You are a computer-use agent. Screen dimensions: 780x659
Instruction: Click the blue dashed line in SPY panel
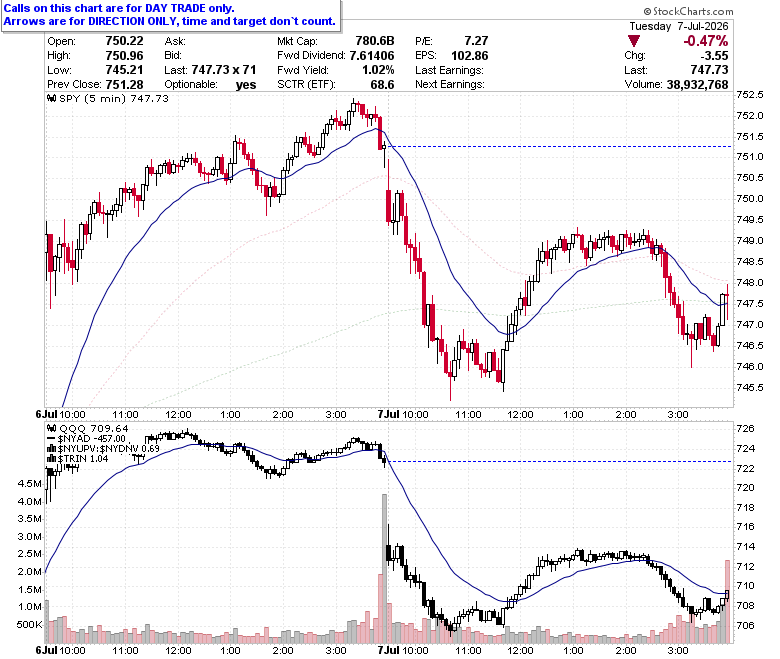pyautogui.click(x=560, y=146)
